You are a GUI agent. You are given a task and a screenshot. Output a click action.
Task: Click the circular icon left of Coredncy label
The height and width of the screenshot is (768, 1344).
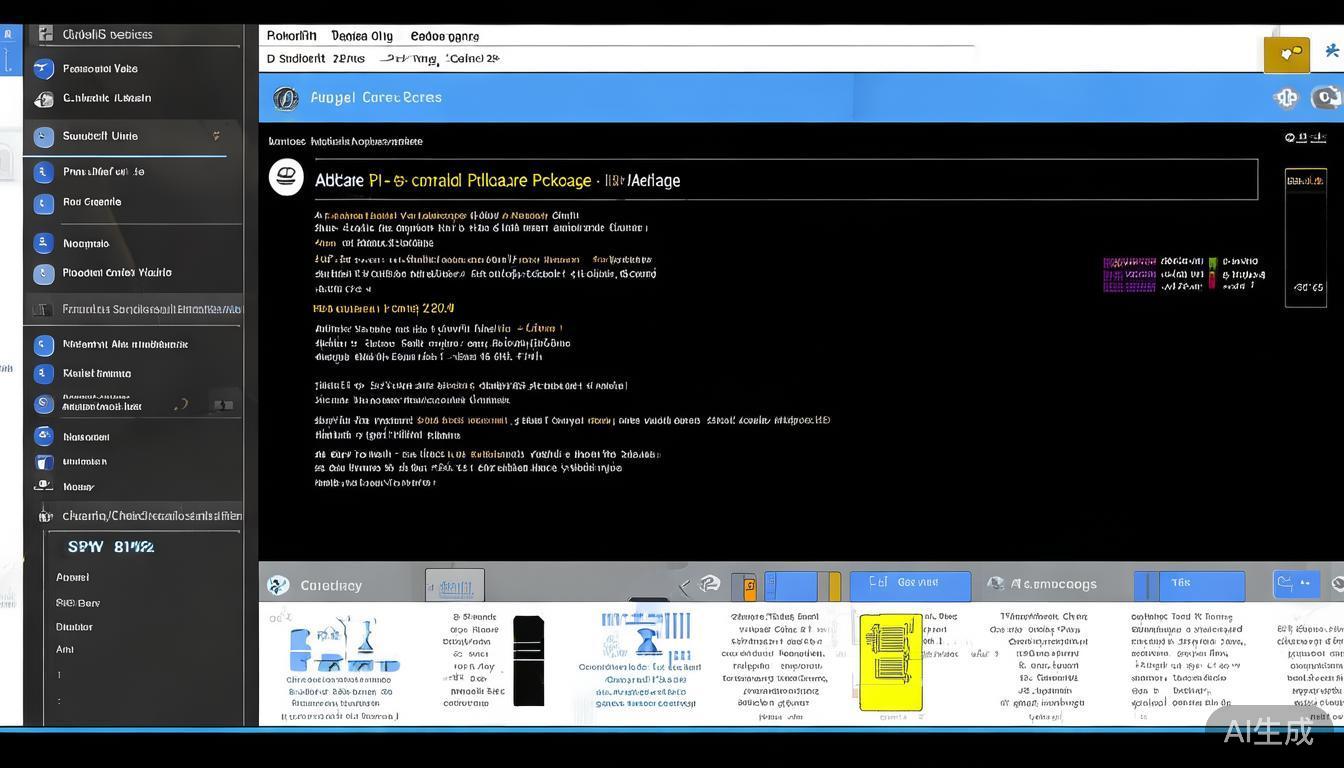[x=279, y=585]
